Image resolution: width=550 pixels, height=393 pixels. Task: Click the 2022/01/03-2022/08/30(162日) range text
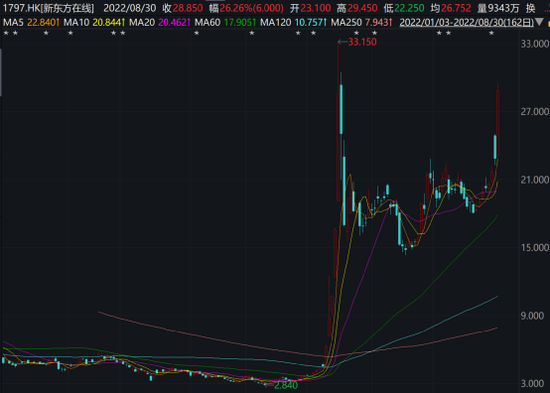click(x=467, y=22)
